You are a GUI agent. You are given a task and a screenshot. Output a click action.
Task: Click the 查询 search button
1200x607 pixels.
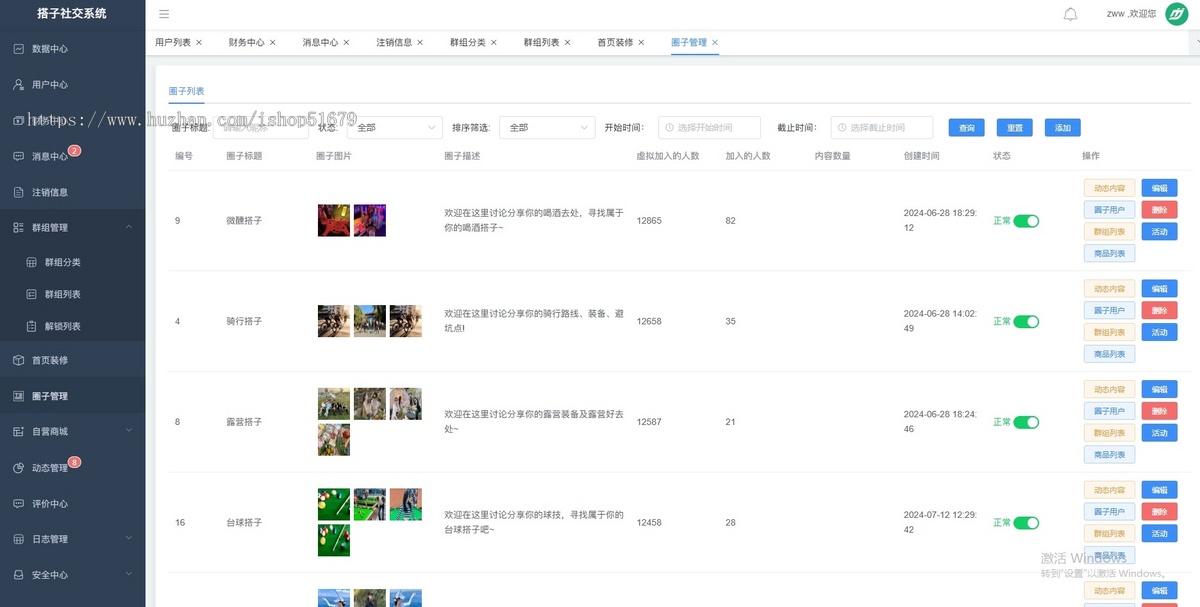967,128
